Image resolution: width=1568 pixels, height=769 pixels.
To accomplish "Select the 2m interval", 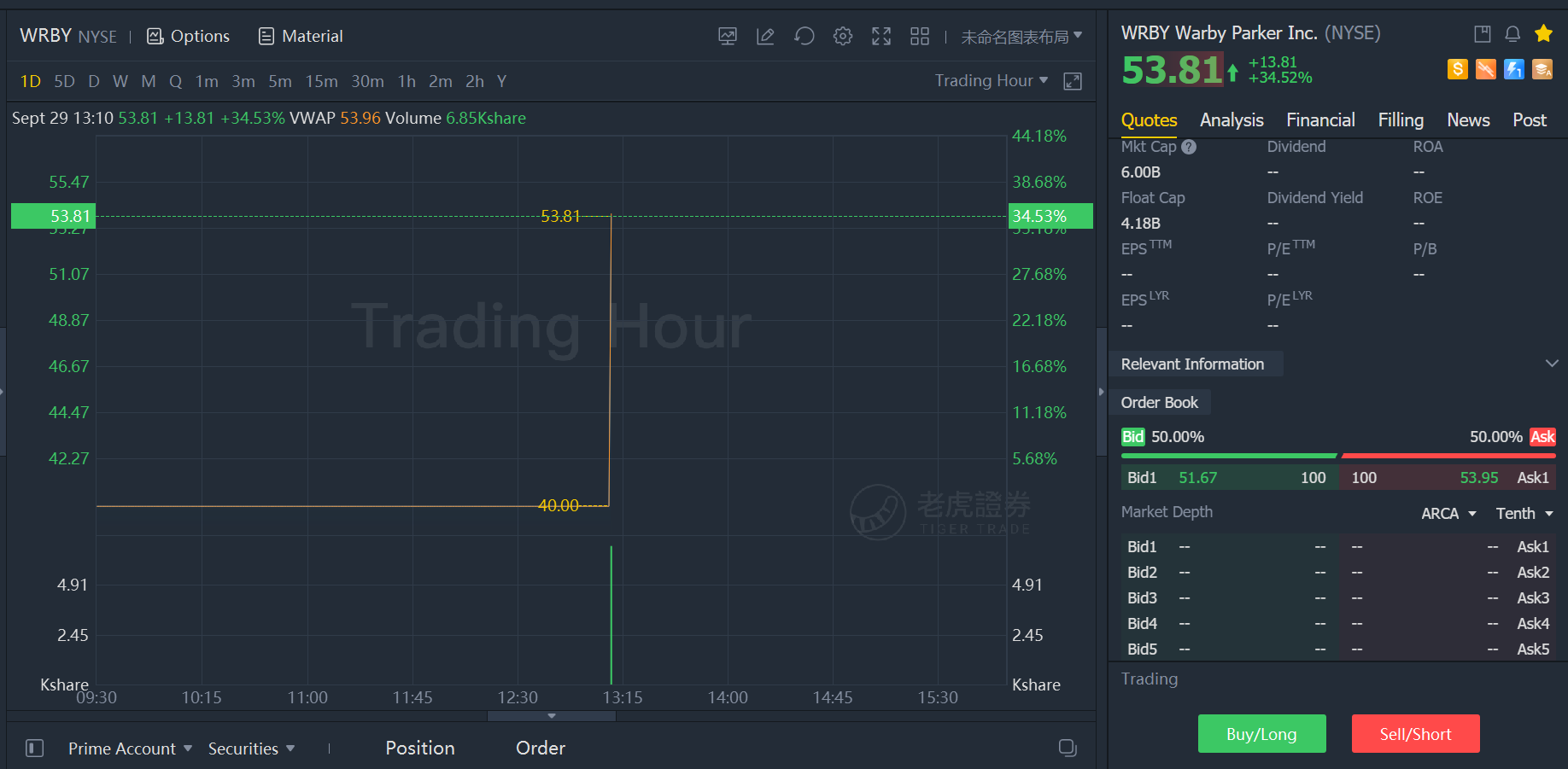I will [441, 81].
